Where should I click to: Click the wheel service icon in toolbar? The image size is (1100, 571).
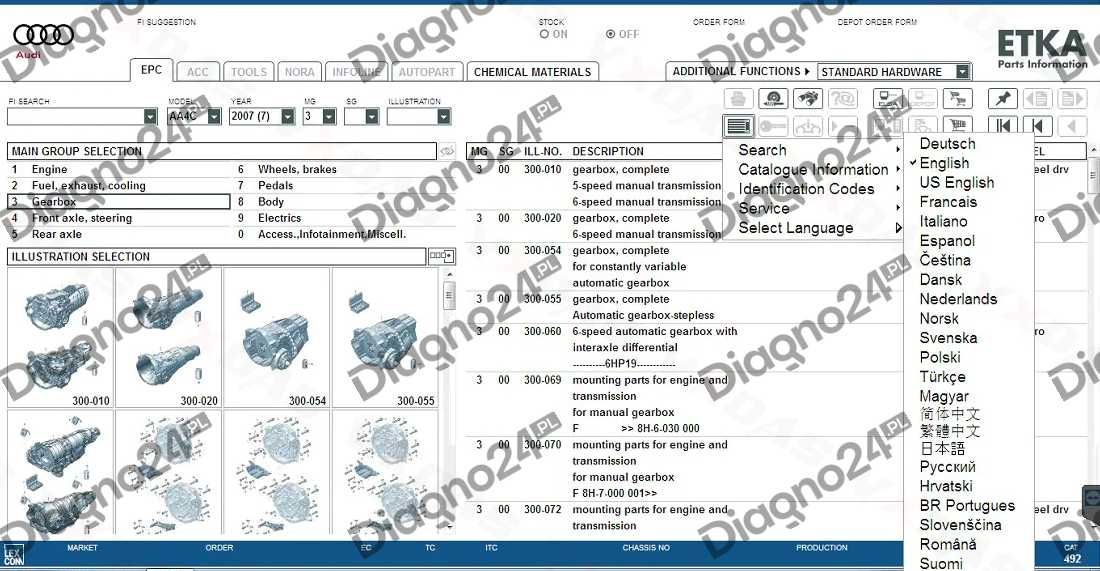click(x=773, y=99)
